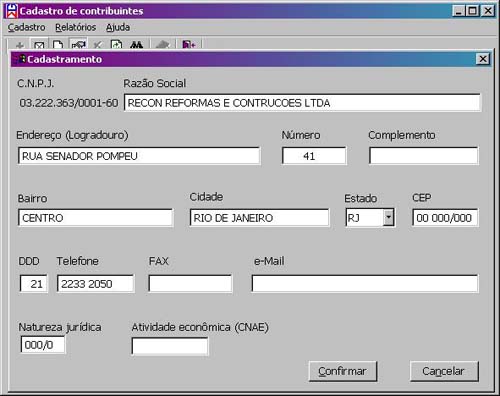Image resolution: width=500 pixels, height=396 pixels.
Task: Click the DDD field showing 21
Action: click(34, 284)
